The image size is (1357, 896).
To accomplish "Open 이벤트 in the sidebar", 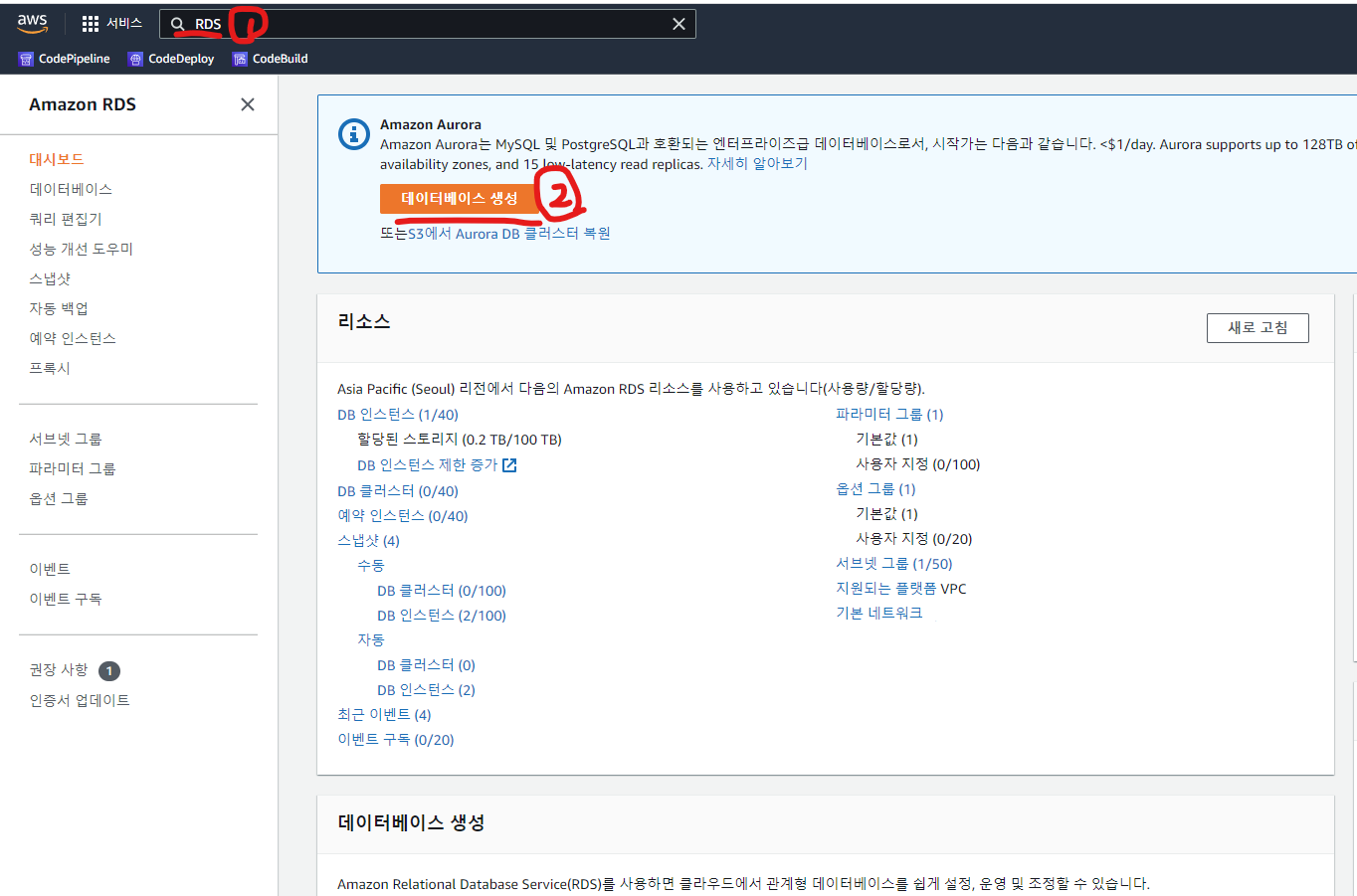I will 50,569.
